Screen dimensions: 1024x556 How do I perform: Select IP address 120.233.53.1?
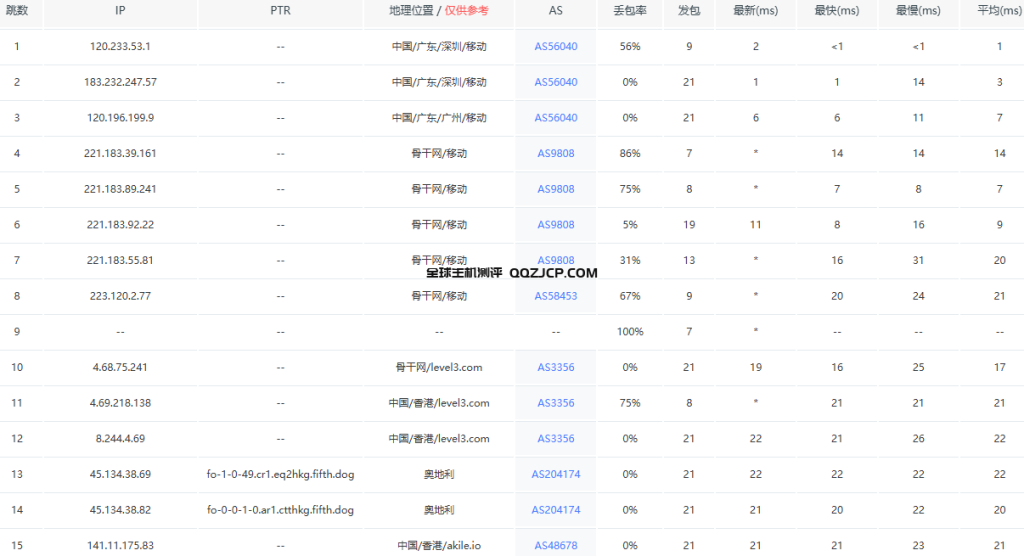pyautogui.click(x=120, y=46)
